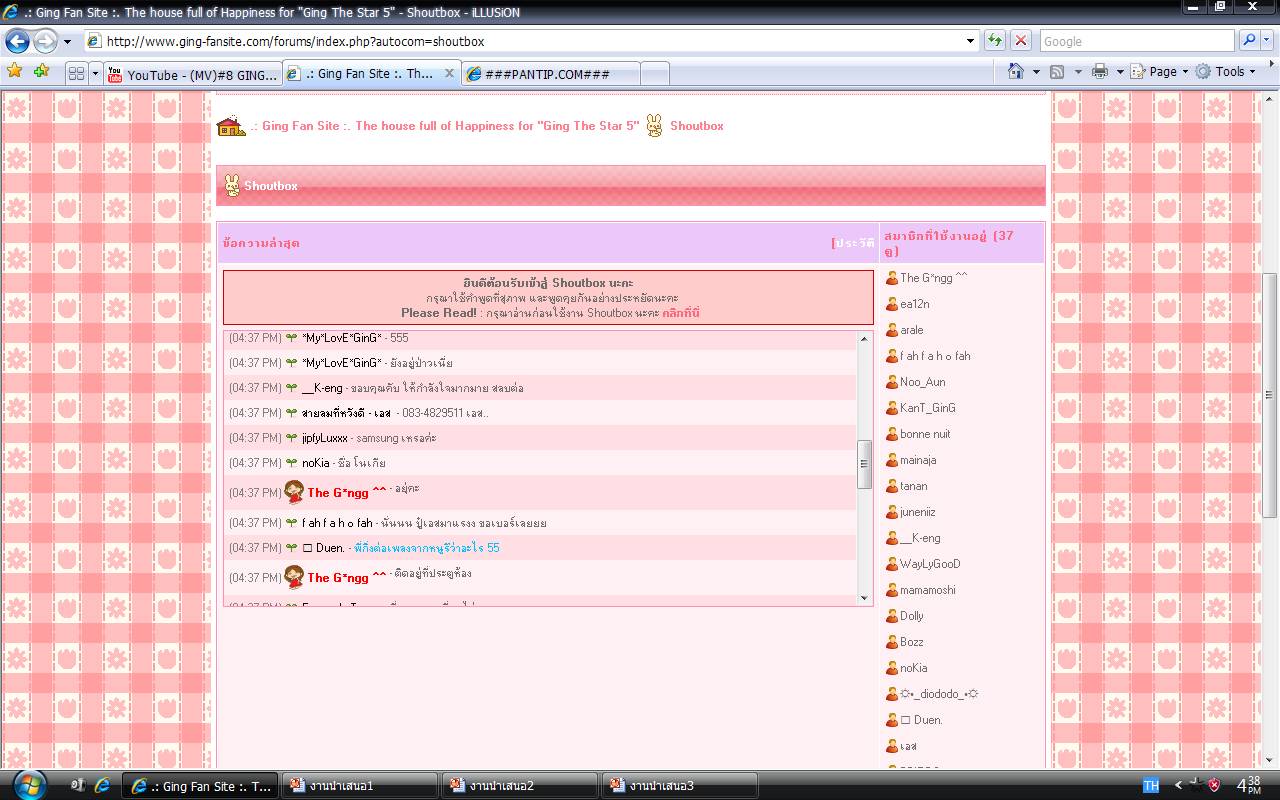The width and height of the screenshot is (1280, 800).
Task: Expand the address bar history dropdown
Action: pos(970,41)
